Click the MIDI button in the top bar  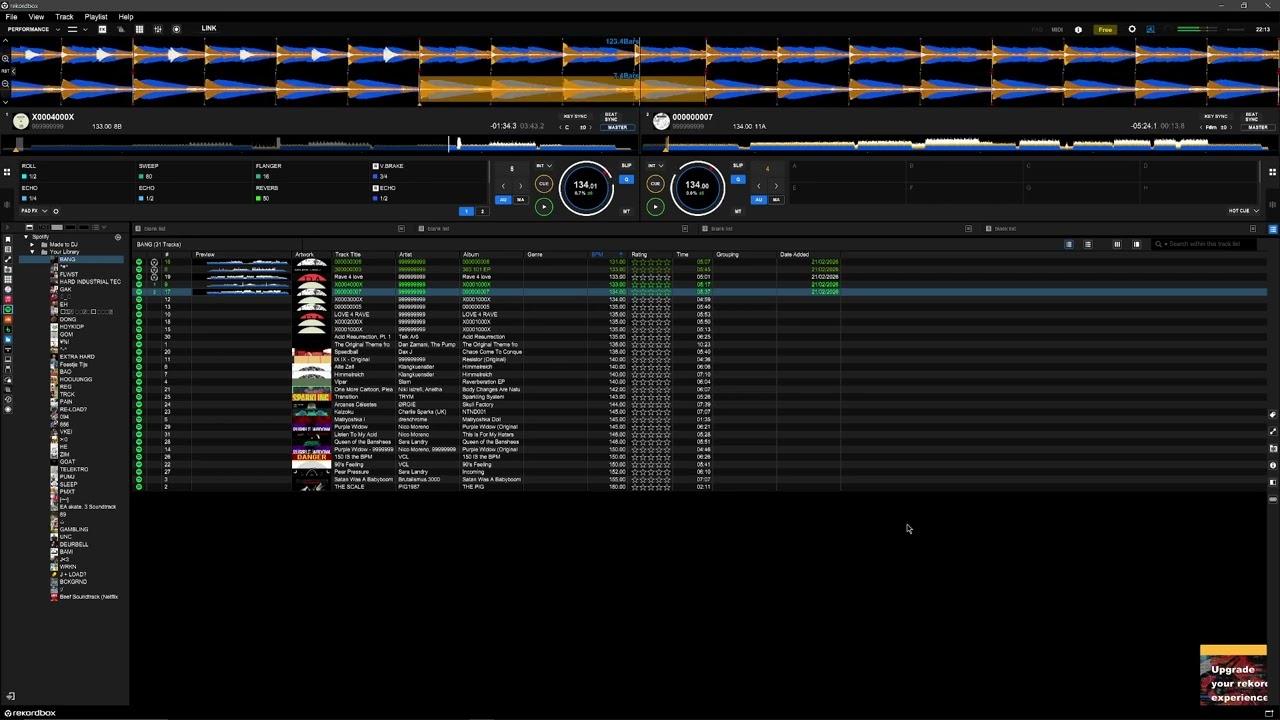pyautogui.click(x=1057, y=30)
